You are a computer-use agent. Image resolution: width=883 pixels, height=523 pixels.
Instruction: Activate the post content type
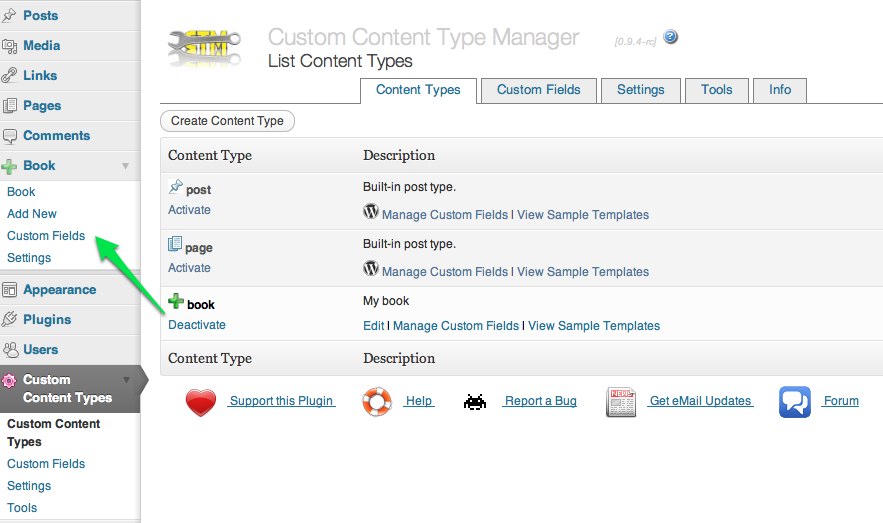[x=189, y=210]
